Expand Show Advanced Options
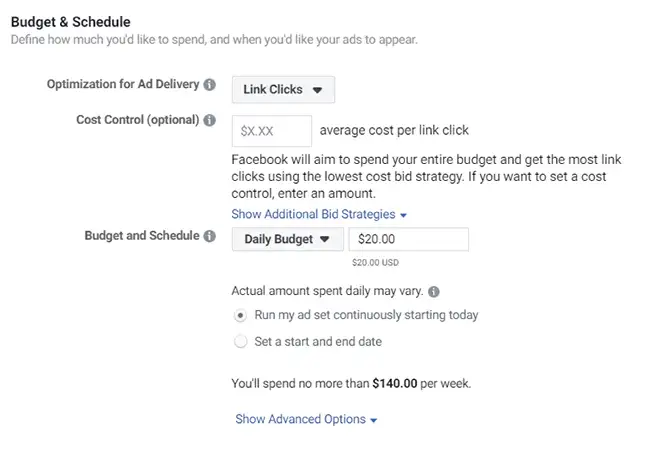The width and height of the screenshot is (650, 450). 306,419
